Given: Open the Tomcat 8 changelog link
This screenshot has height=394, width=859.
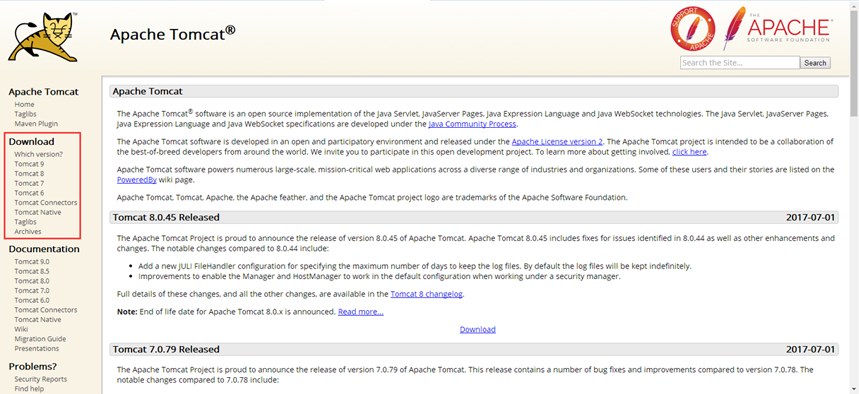Looking at the screenshot, I should 427,294.
